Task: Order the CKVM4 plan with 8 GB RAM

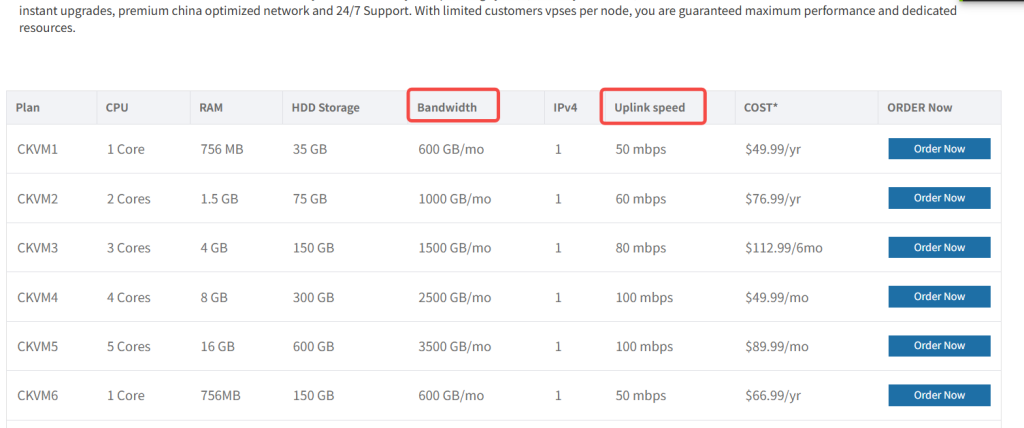Action: point(939,297)
